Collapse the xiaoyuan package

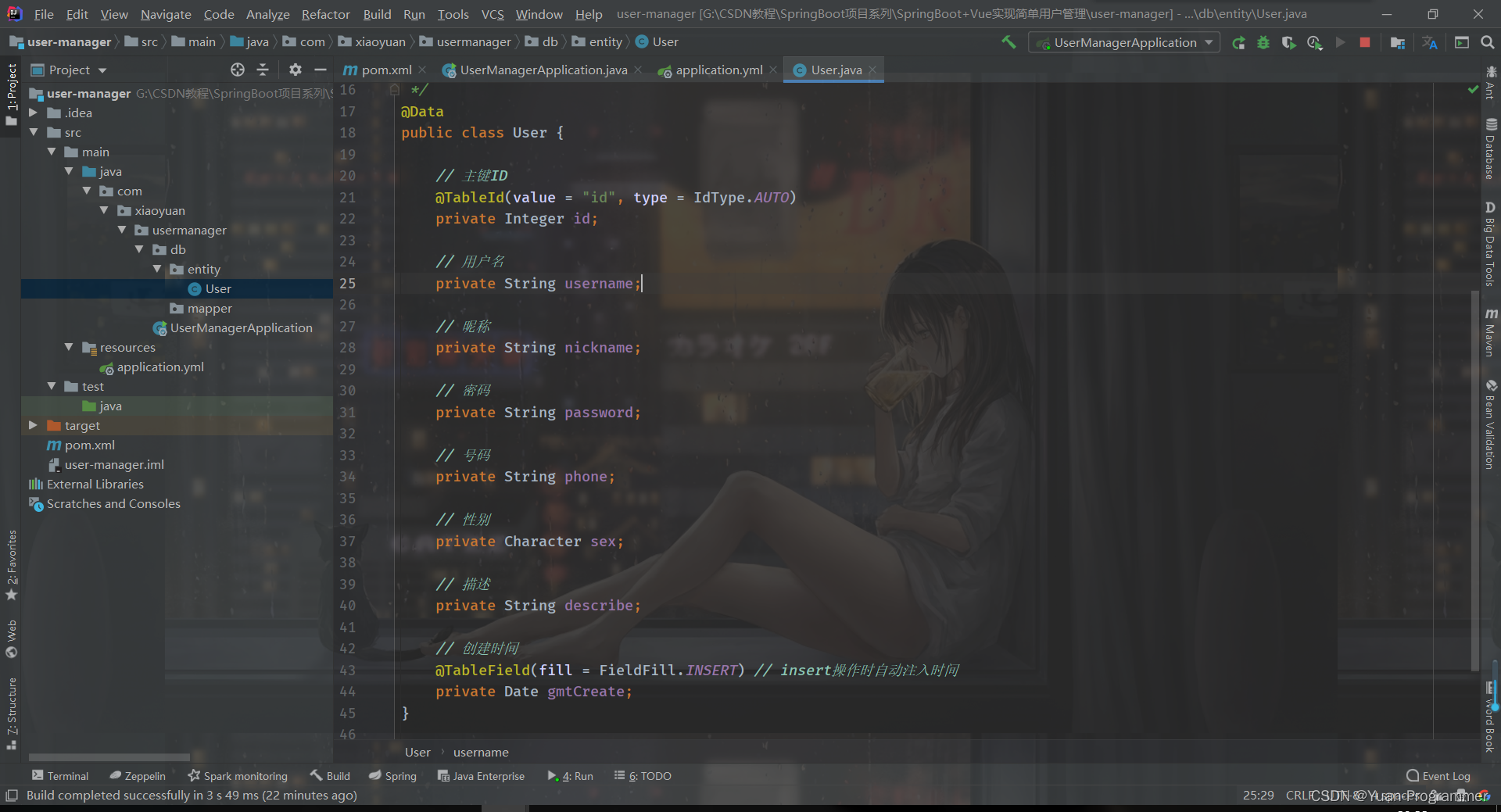point(104,210)
